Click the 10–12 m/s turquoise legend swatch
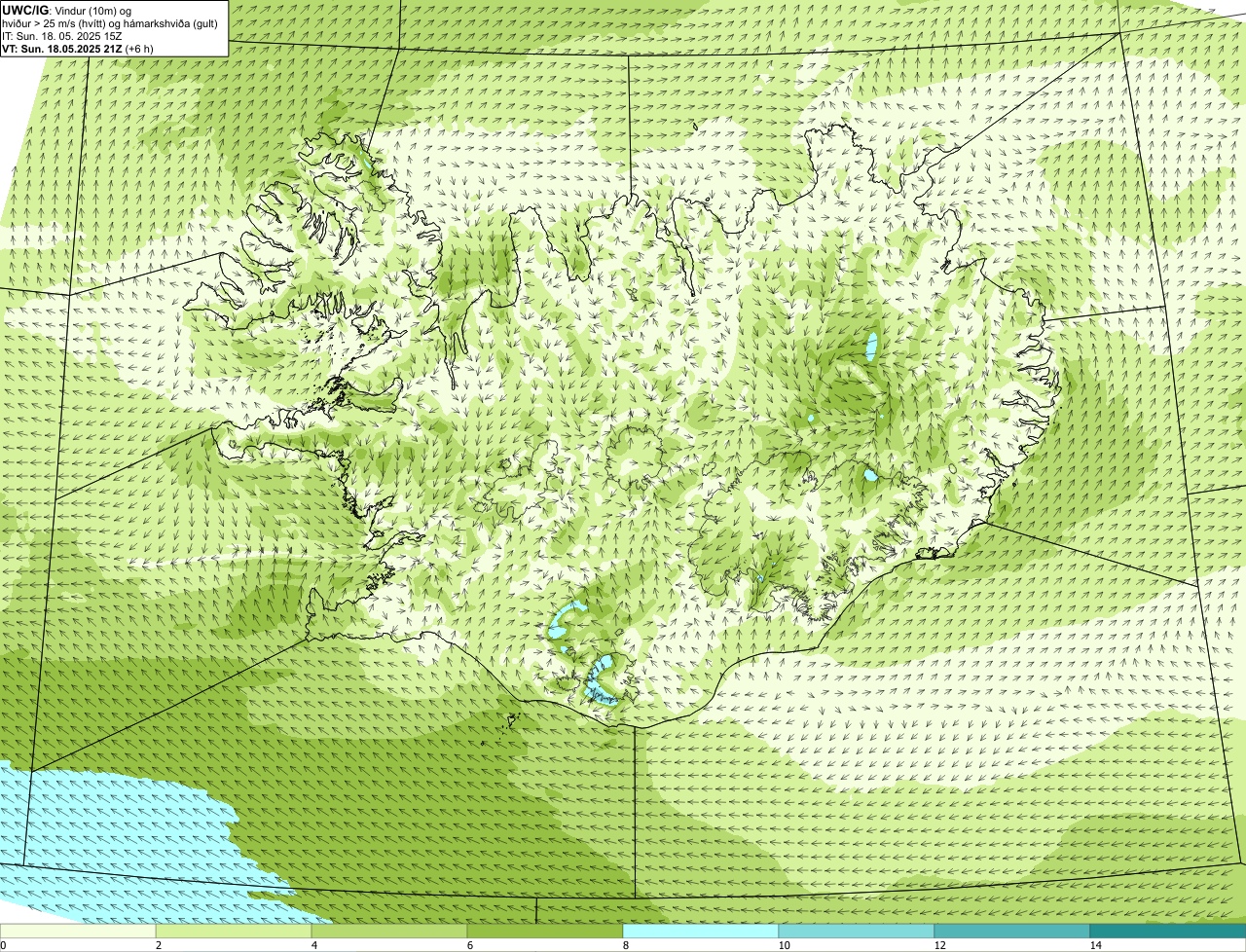Image resolution: width=1246 pixels, height=952 pixels. tap(857, 931)
